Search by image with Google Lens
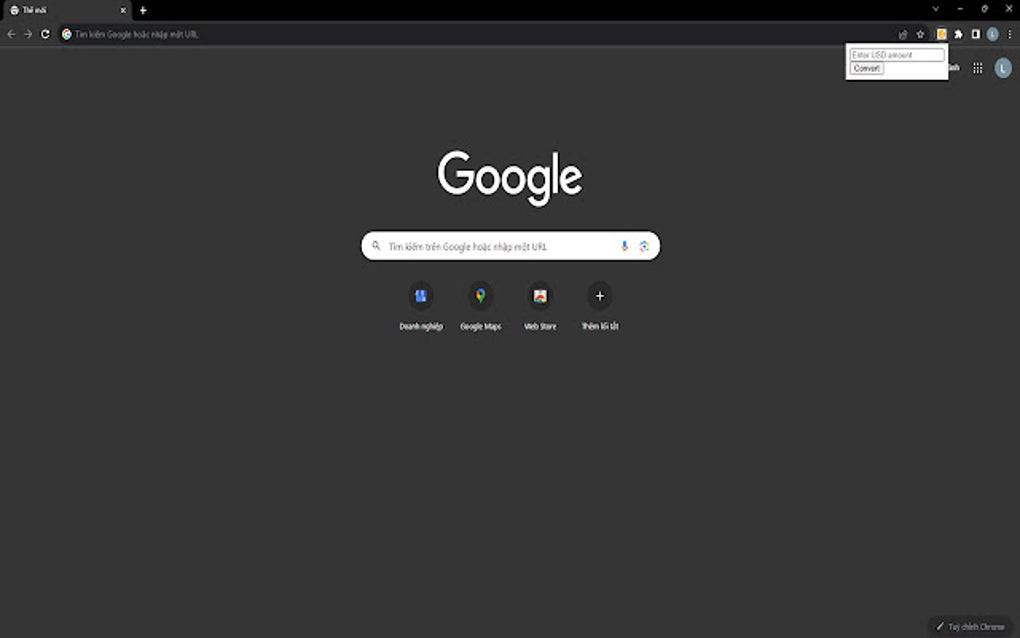The image size is (1020, 638). 644,246
